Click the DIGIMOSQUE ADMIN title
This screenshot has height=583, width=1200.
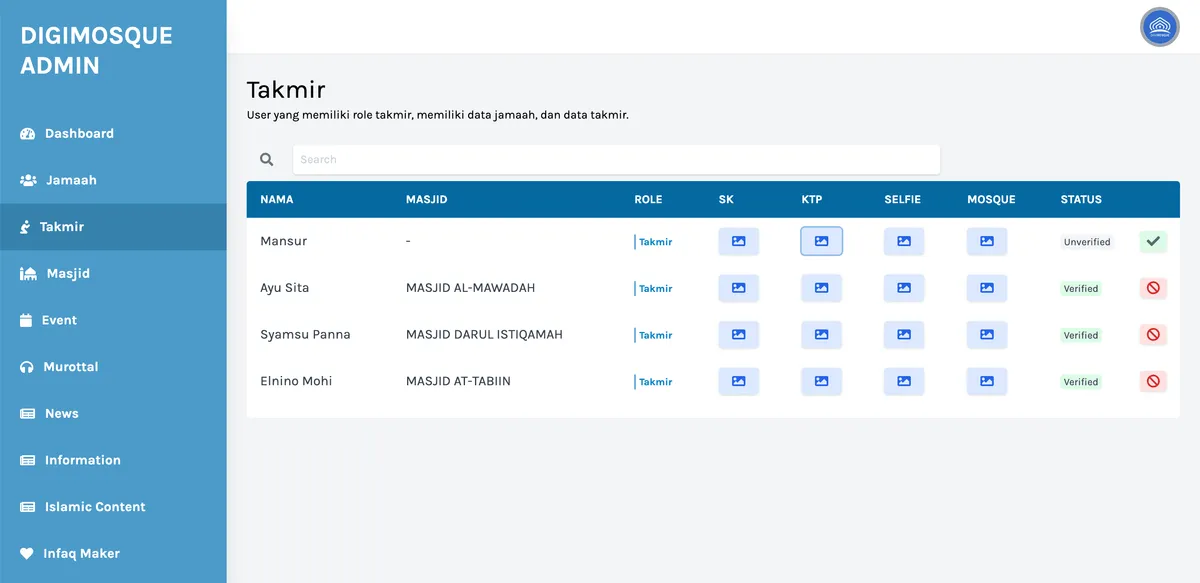[x=96, y=50]
